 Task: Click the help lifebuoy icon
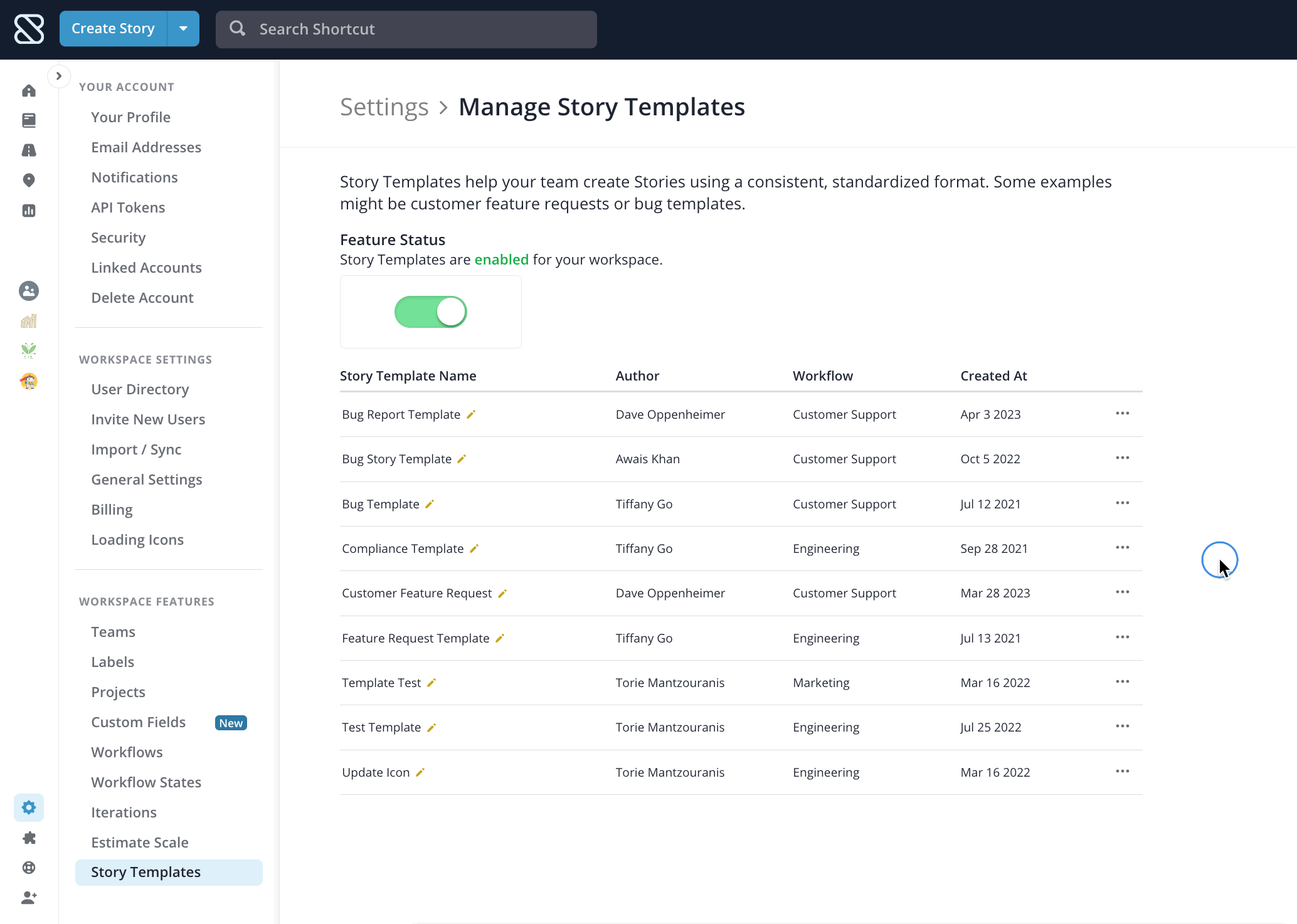pos(29,868)
